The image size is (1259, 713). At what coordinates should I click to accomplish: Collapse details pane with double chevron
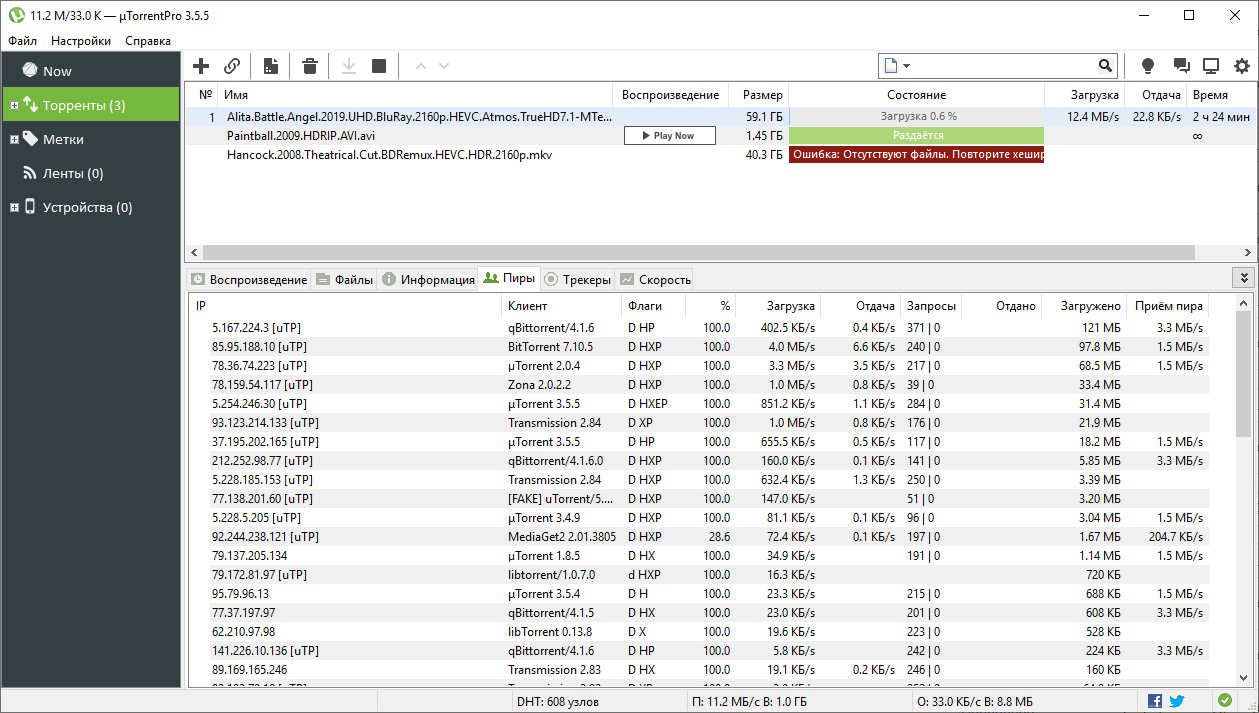pyautogui.click(x=1244, y=278)
